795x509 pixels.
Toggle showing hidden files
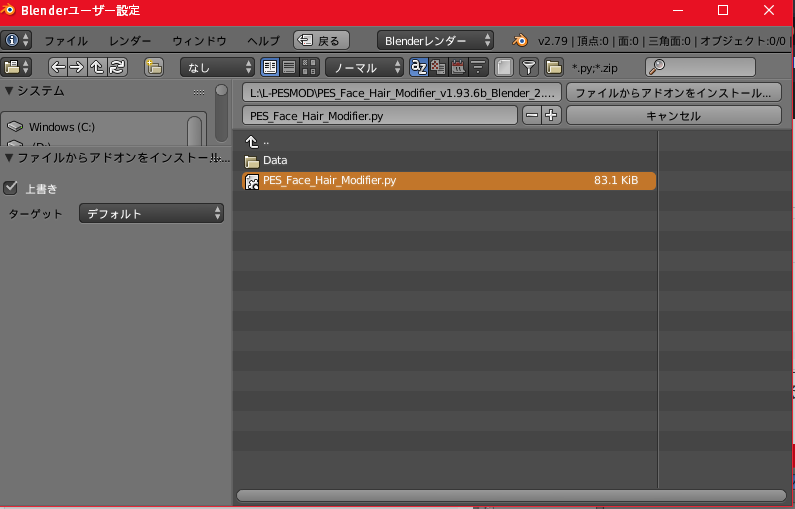click(503, 67)
